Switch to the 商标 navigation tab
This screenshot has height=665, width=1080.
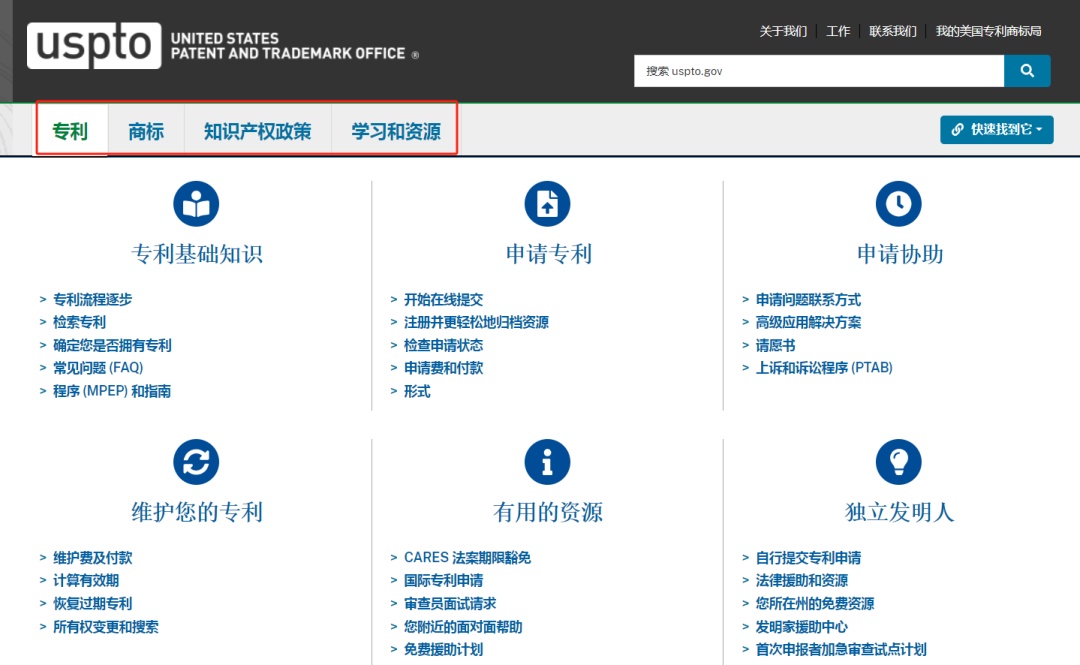point(146,131)
